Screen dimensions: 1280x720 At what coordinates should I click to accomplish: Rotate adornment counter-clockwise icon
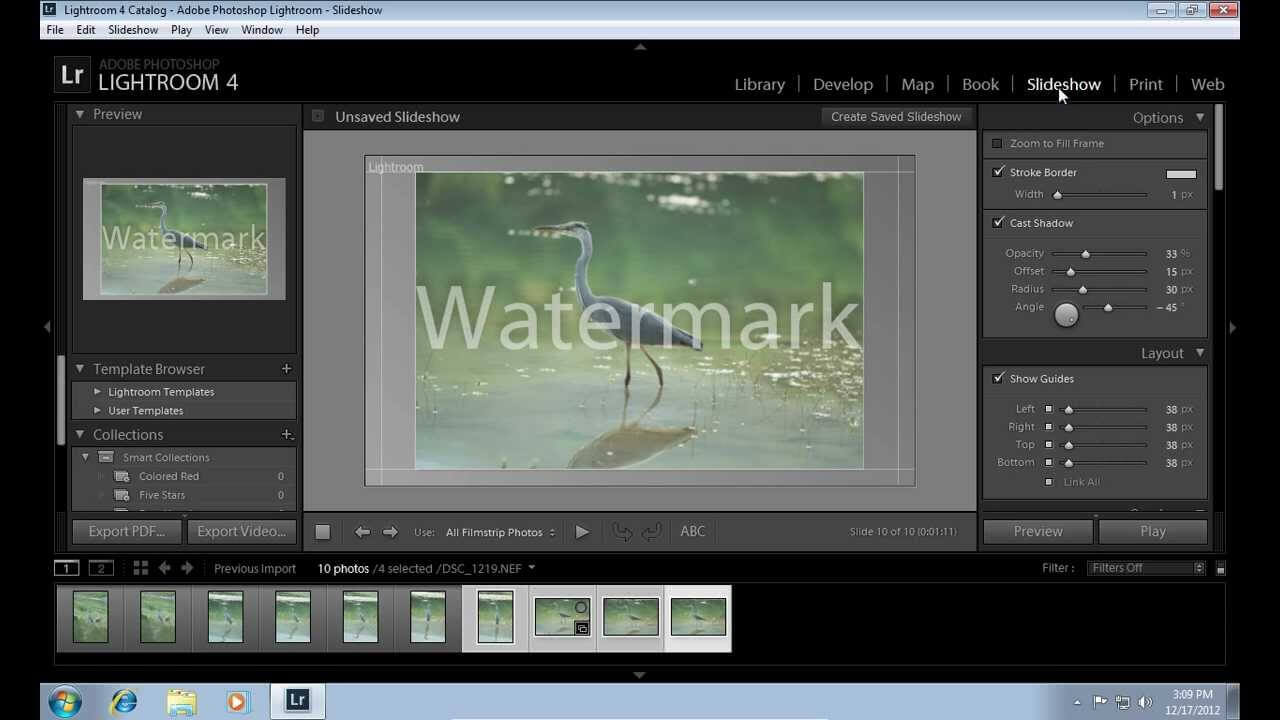click(622, 532)
